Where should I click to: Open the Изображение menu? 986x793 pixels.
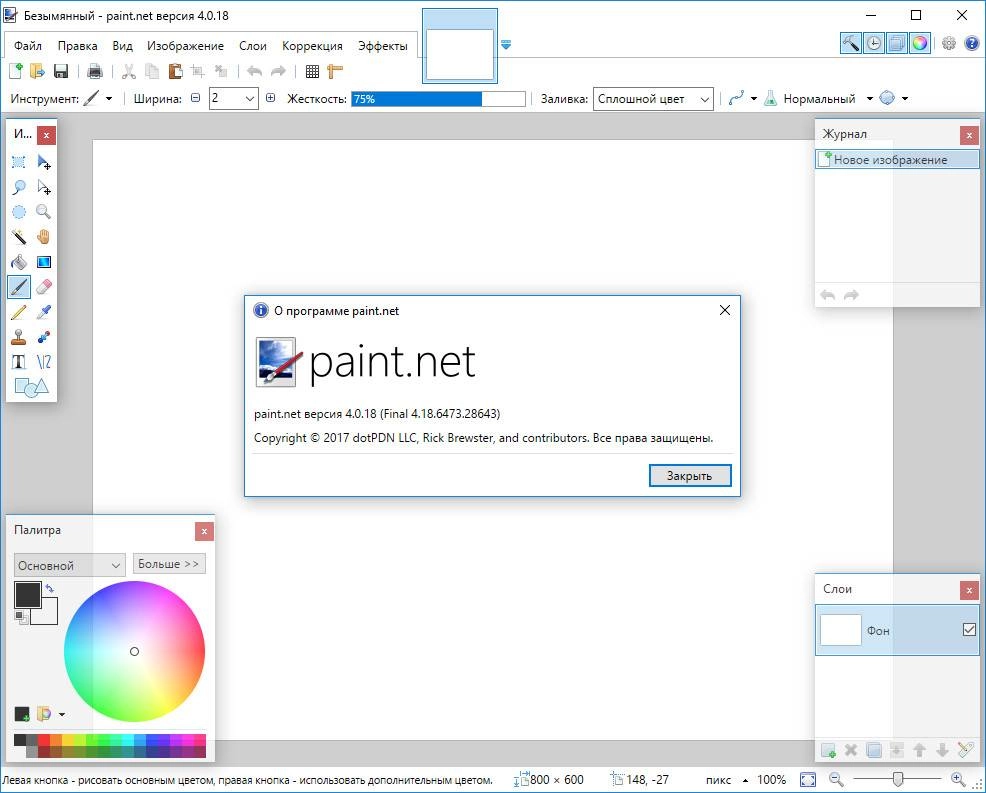pos(186,46)
